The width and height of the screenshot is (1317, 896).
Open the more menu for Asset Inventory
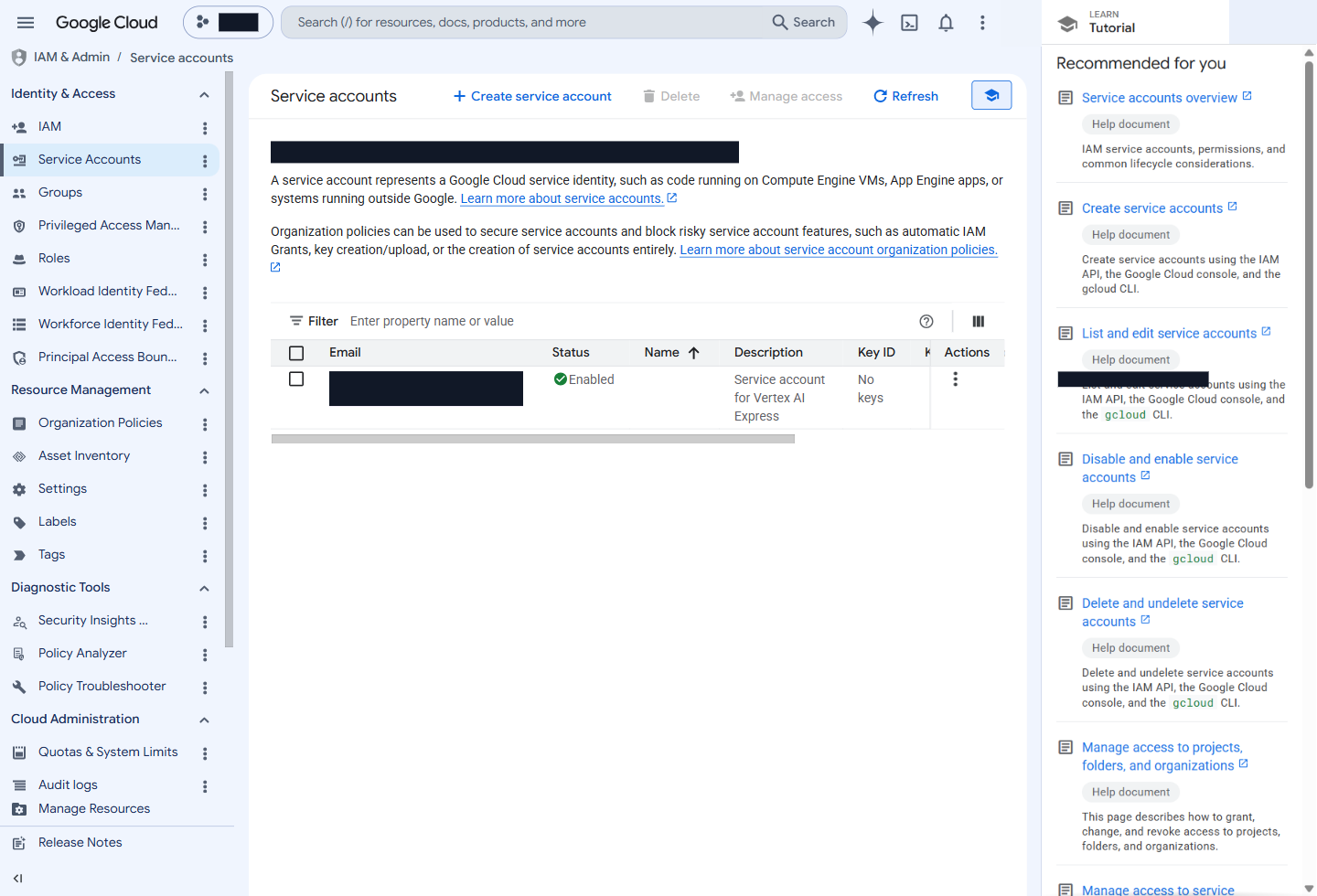pos(205,457)
